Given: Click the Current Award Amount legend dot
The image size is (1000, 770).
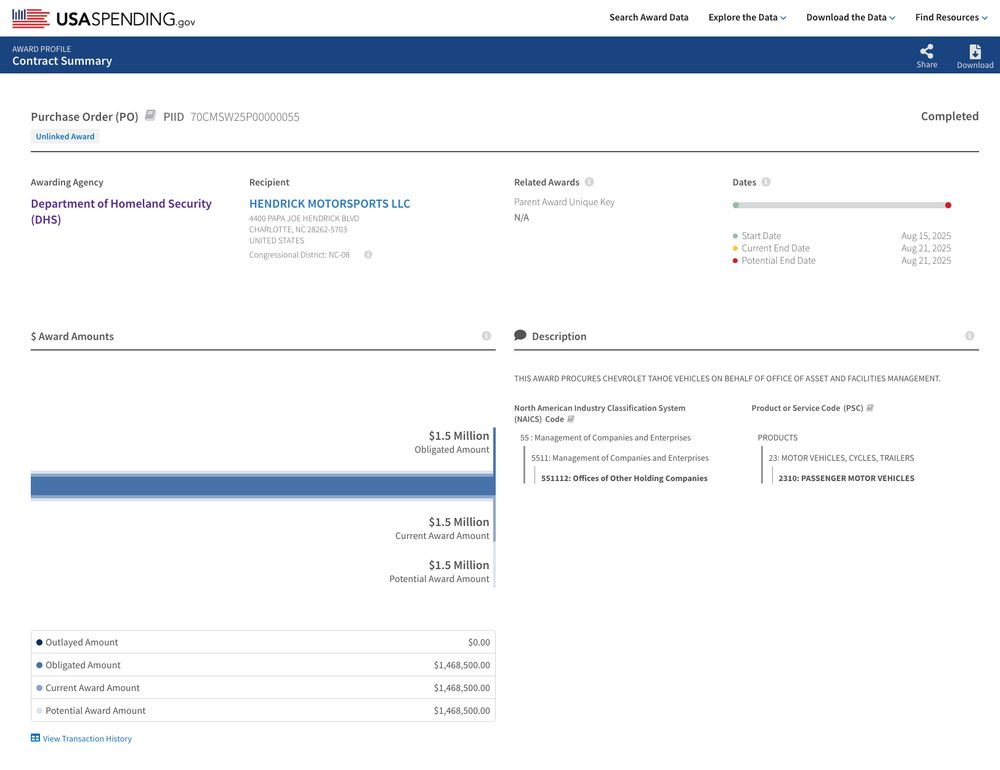Looking at the screenshot, I should tap(40, 688).
